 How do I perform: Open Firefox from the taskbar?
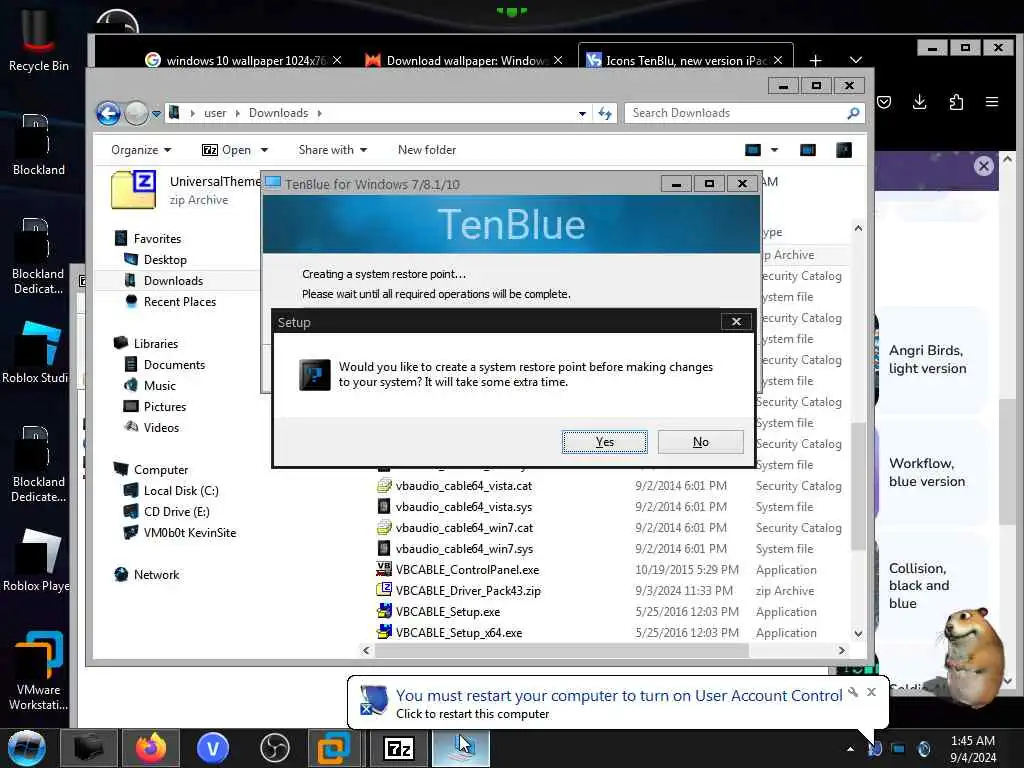(151, 748)
